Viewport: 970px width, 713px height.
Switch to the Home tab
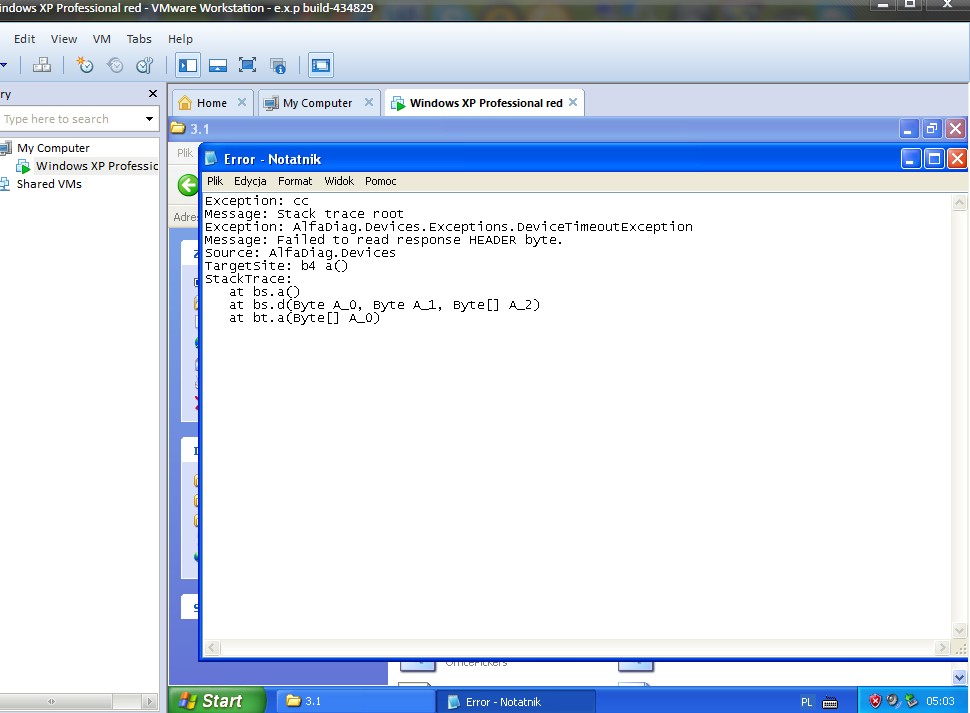click(x=212, y=103)
